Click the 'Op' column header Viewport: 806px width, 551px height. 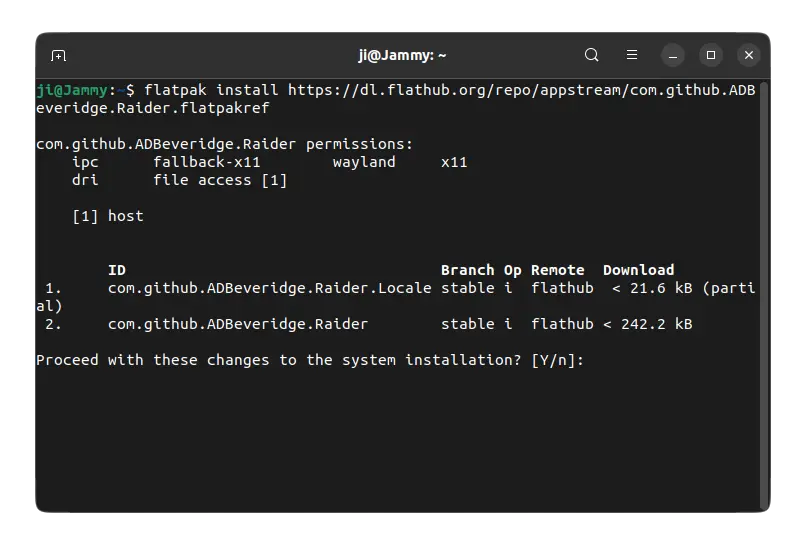tap(512, 271)
